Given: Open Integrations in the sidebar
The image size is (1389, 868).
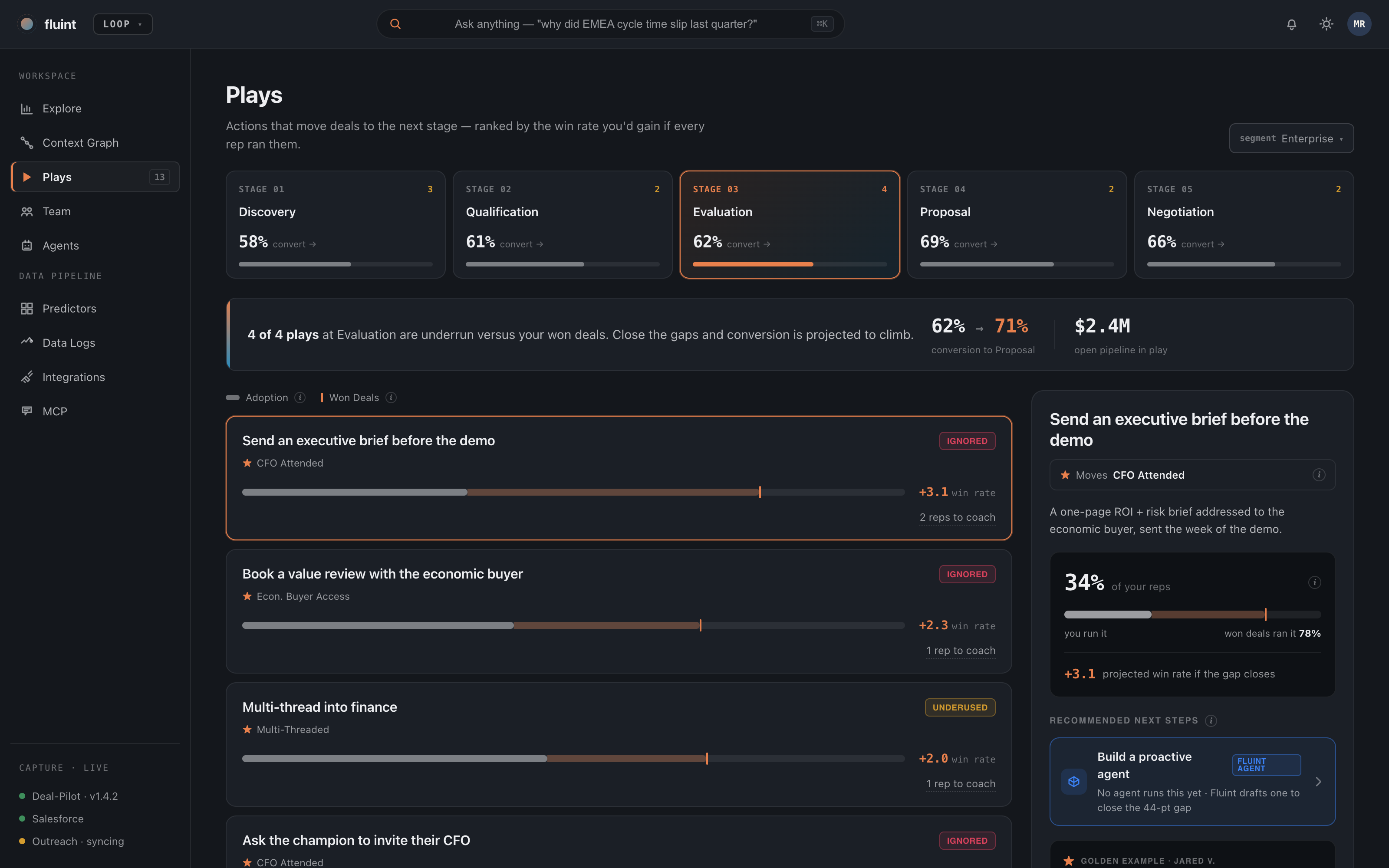Looking at the screenshot, I should tap(95, 377).
